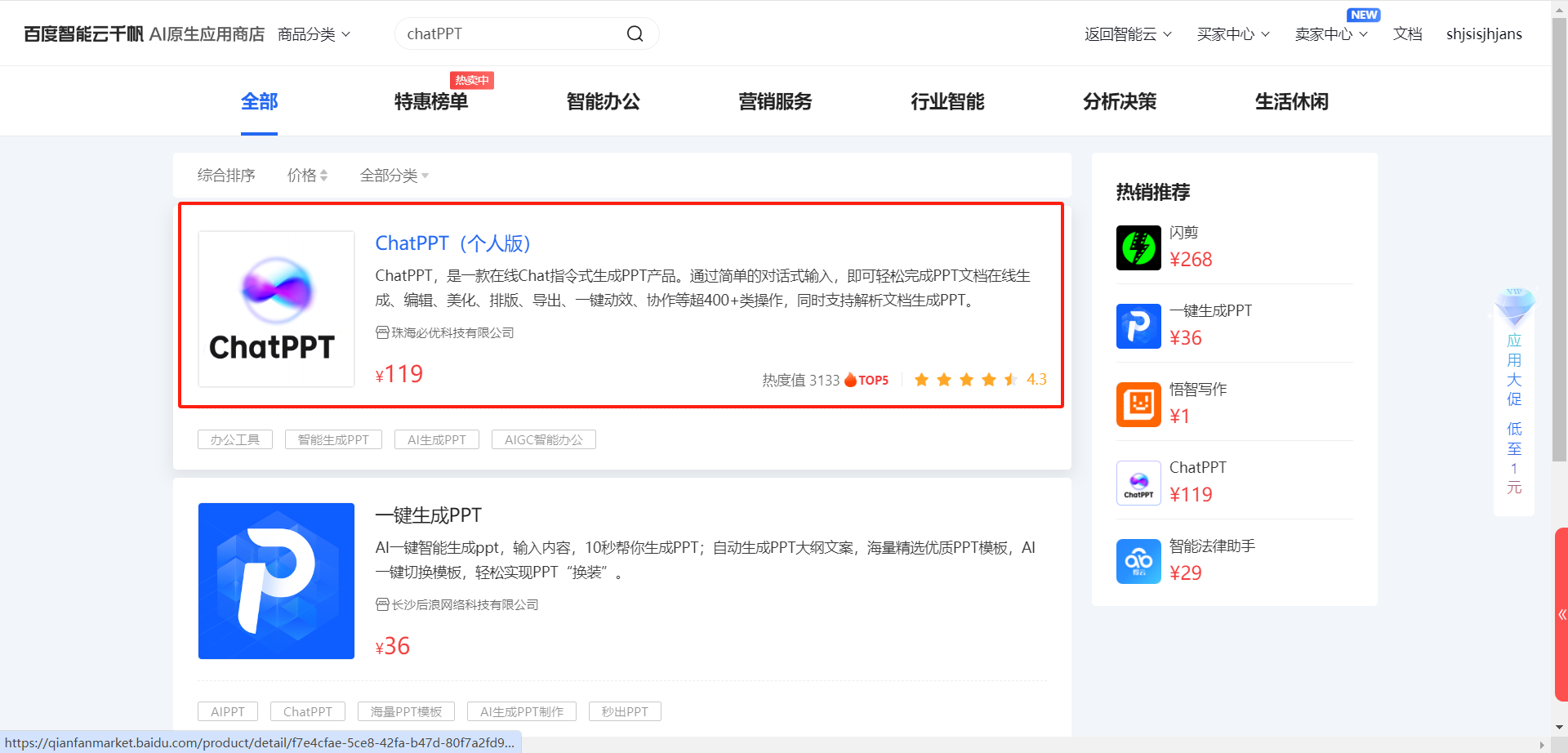This screenshot has height=753, width=1568.
Task: Open the ChatPPT icon in 热销推荐
Action: (x=1138, y=483)
